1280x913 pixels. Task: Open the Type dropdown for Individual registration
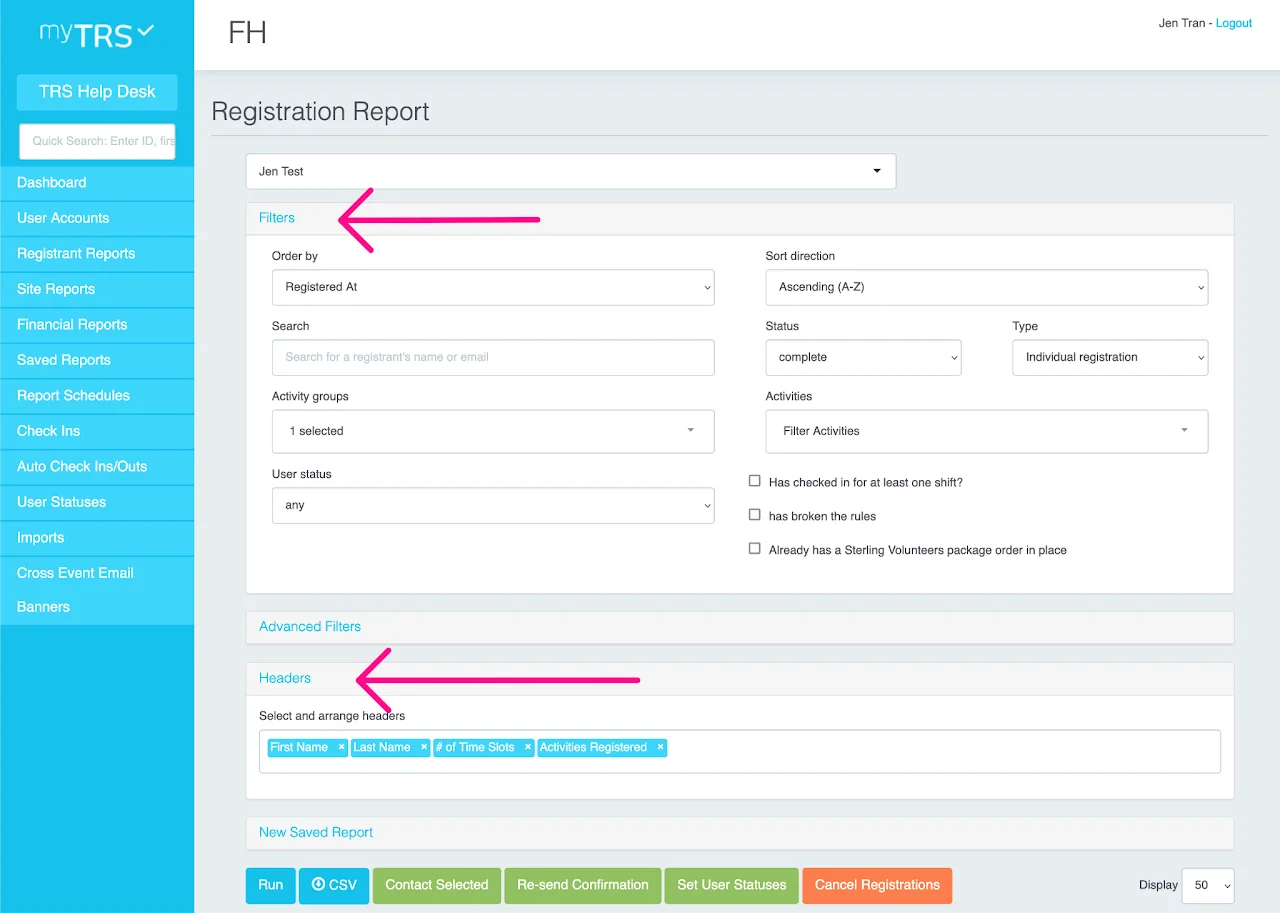pyautogui.click(x=1110, y=357)
